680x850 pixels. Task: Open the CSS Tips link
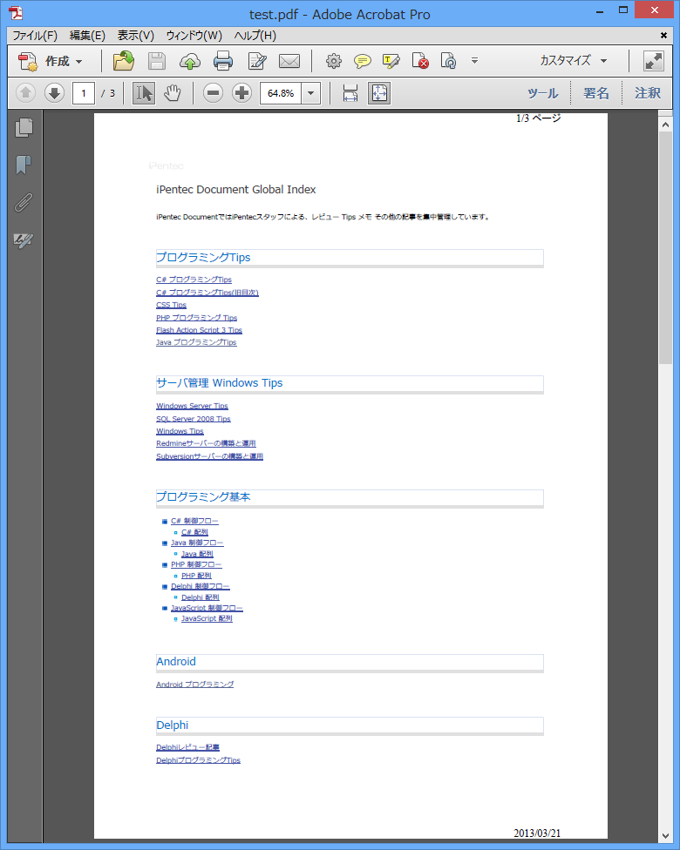(x=171, y=305)
